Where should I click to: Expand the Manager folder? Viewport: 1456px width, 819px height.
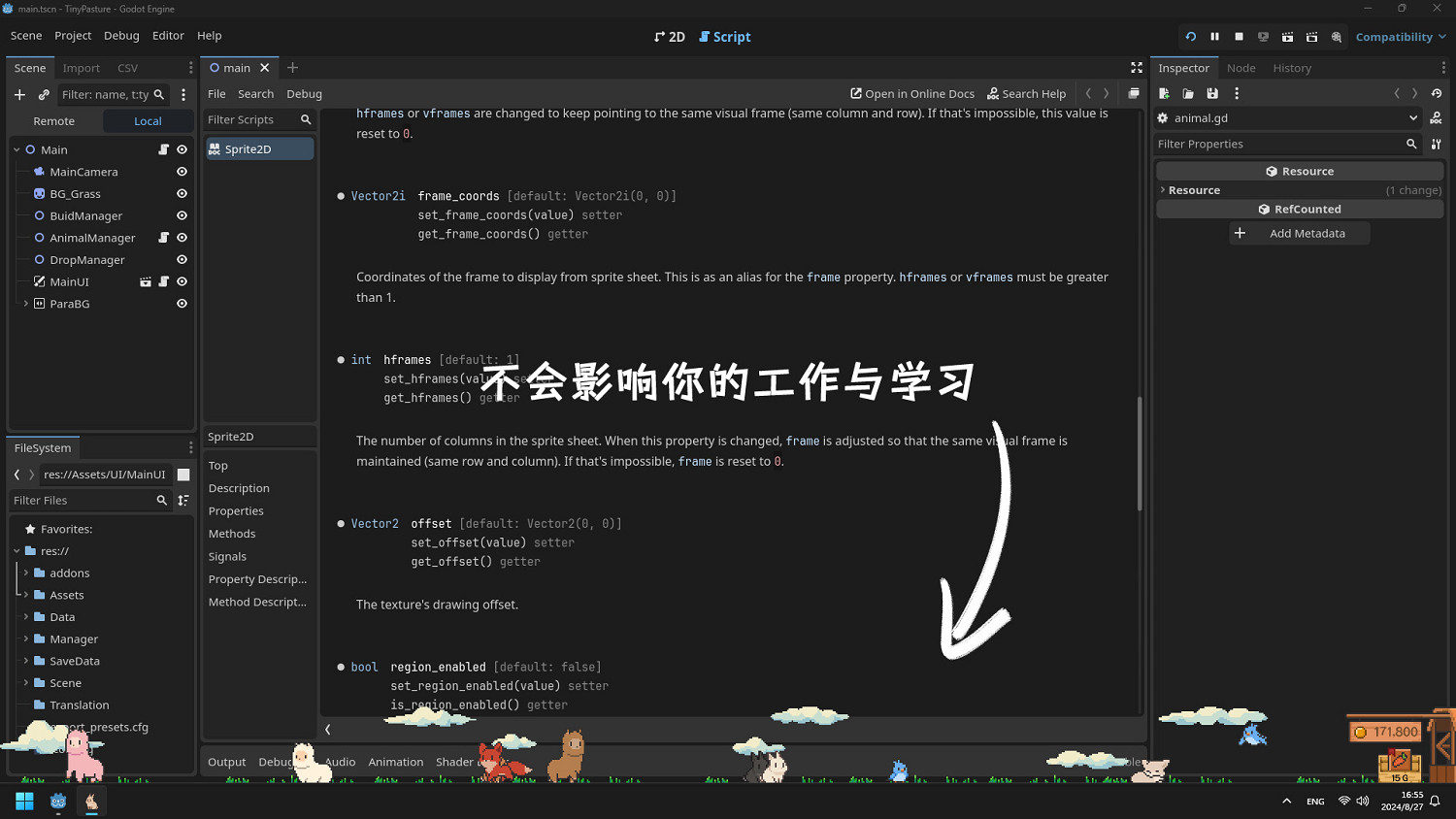[x=25, y=639]
